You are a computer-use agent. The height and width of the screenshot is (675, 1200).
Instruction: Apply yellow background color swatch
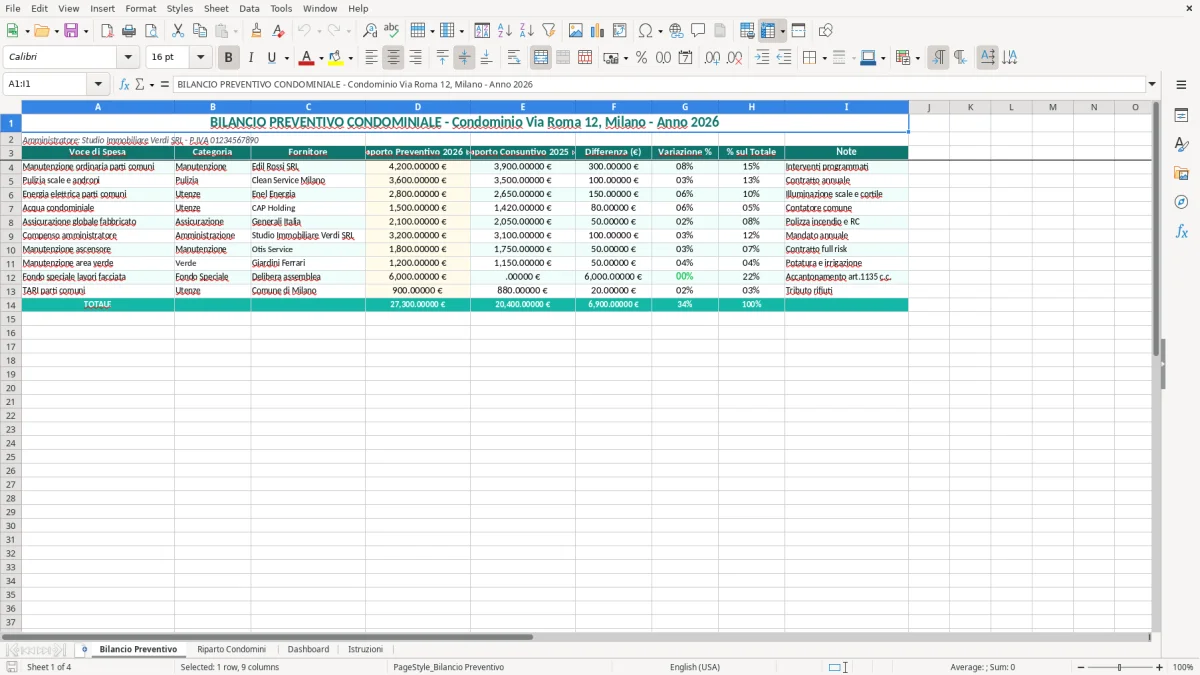336,58
